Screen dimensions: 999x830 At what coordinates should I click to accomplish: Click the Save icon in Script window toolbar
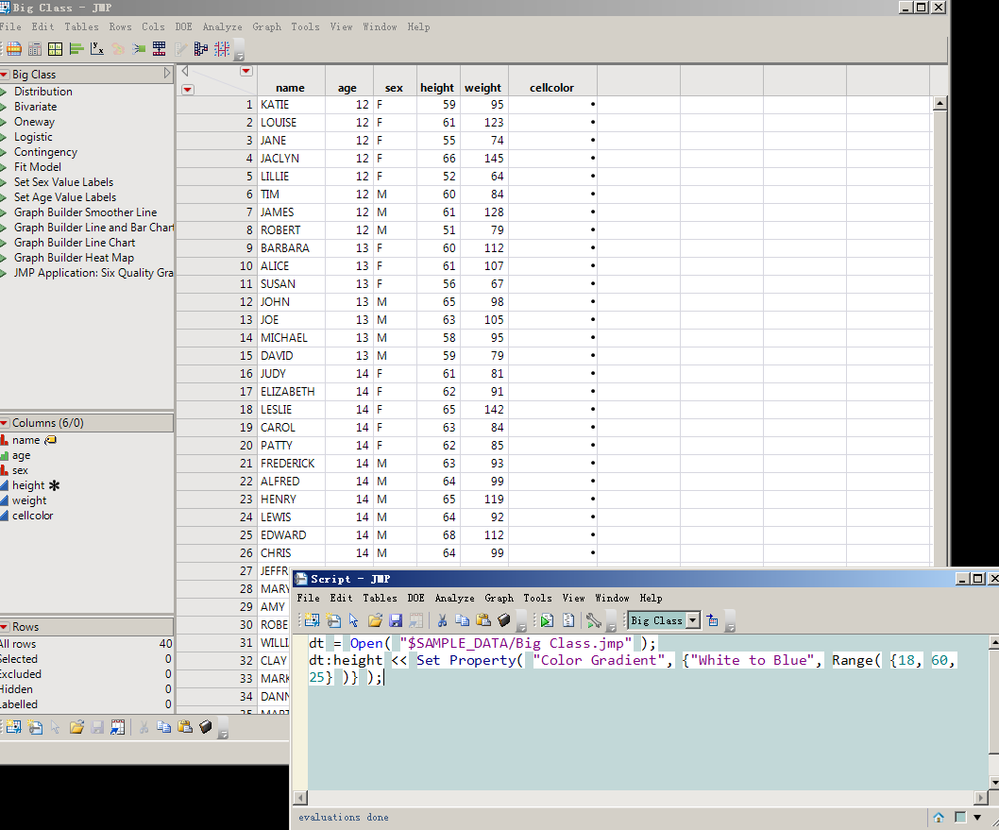(395, 621)
